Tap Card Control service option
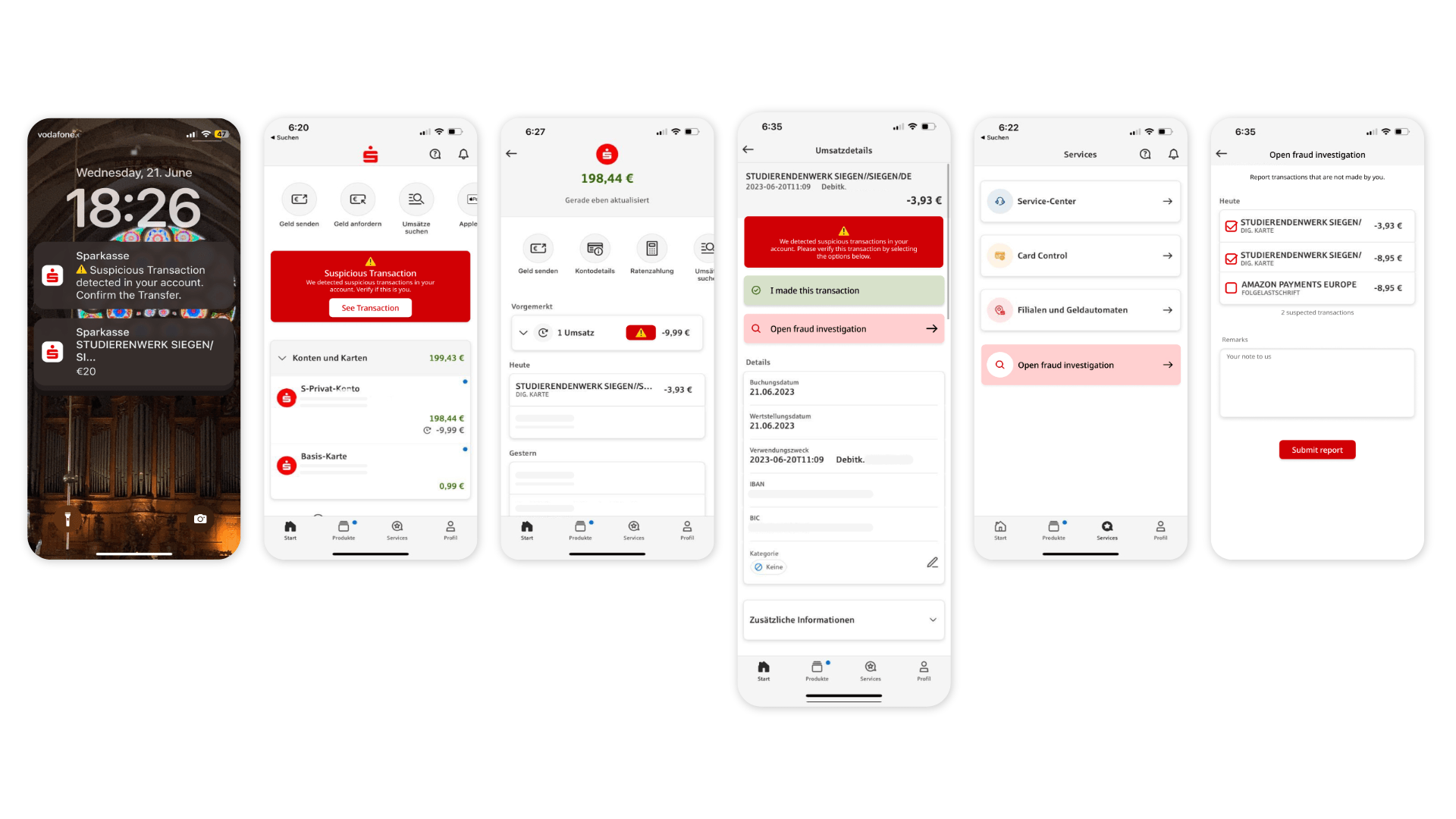1456x819 pixels. [1080, 255]
